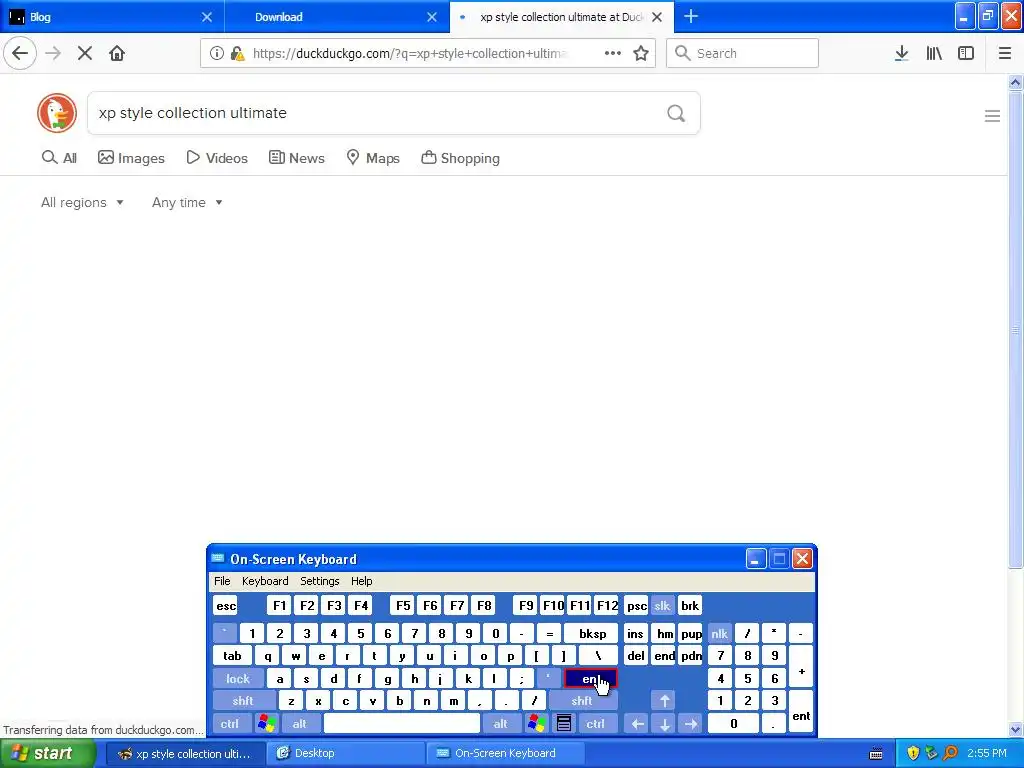Click the esc key on keyboard

[x=226, y=605]
